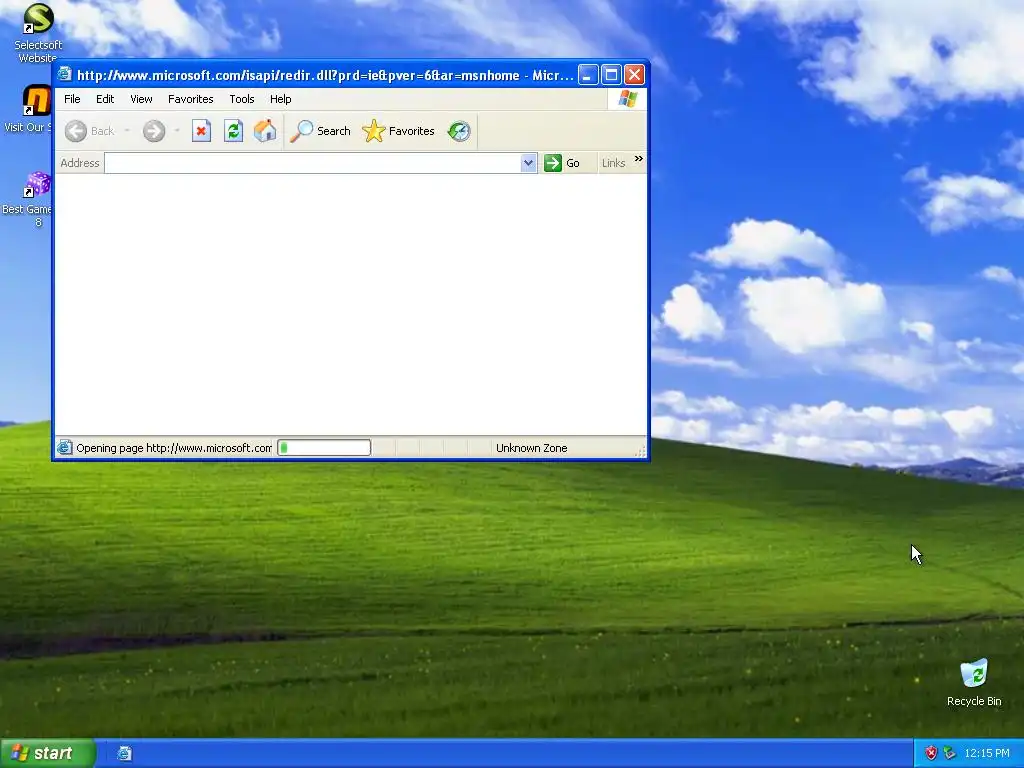Select the Selectsoft Website desktop shortcut
Screen dimensions: 1024x768
point(37,33)
